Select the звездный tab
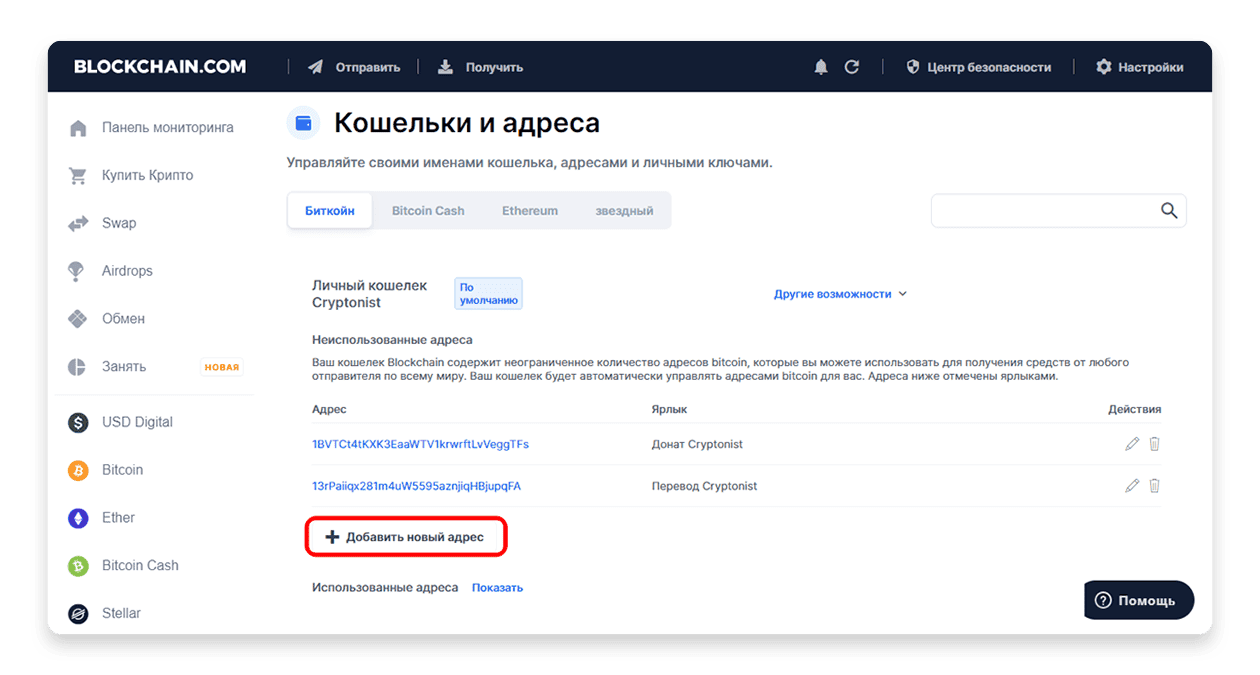Viewport: 1260px width, 675px height. [624, 211]
